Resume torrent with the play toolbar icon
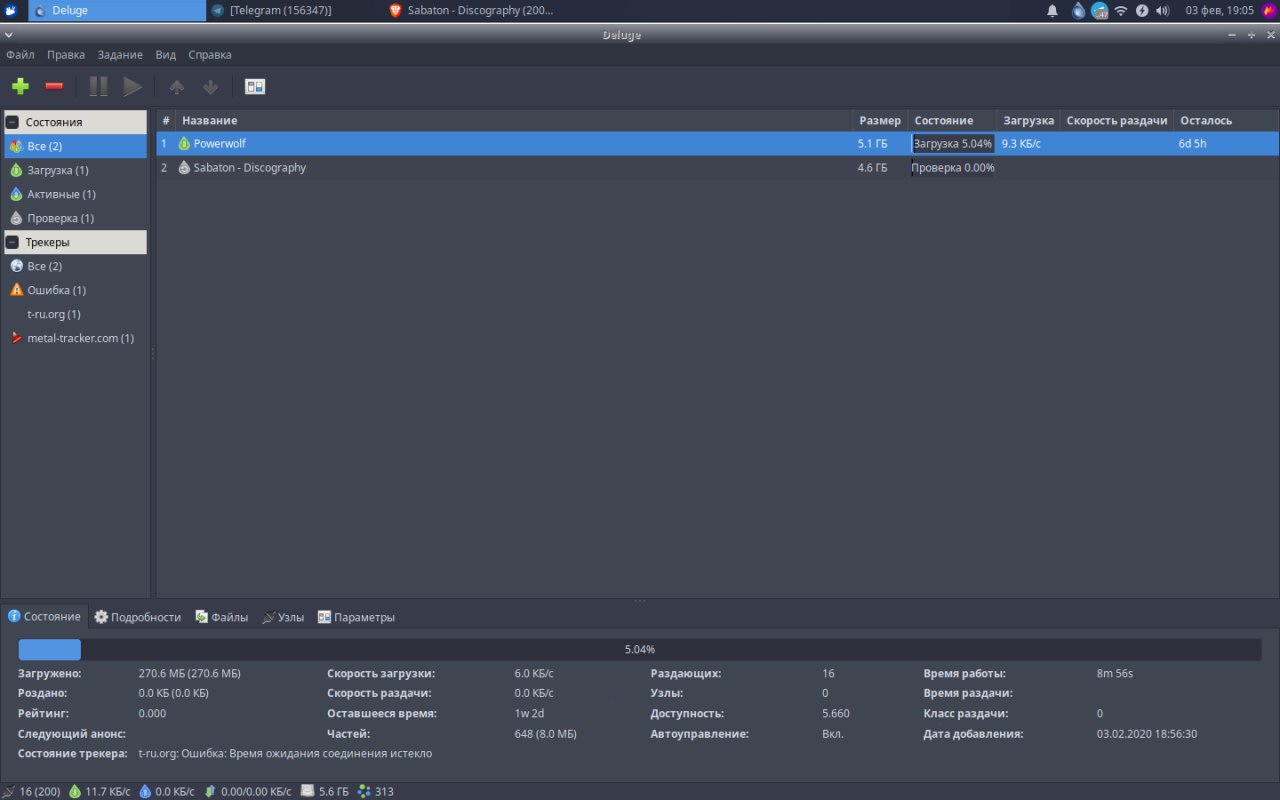Image resolution: width=1280 pixels, height=800 pixels. (132, 87)
